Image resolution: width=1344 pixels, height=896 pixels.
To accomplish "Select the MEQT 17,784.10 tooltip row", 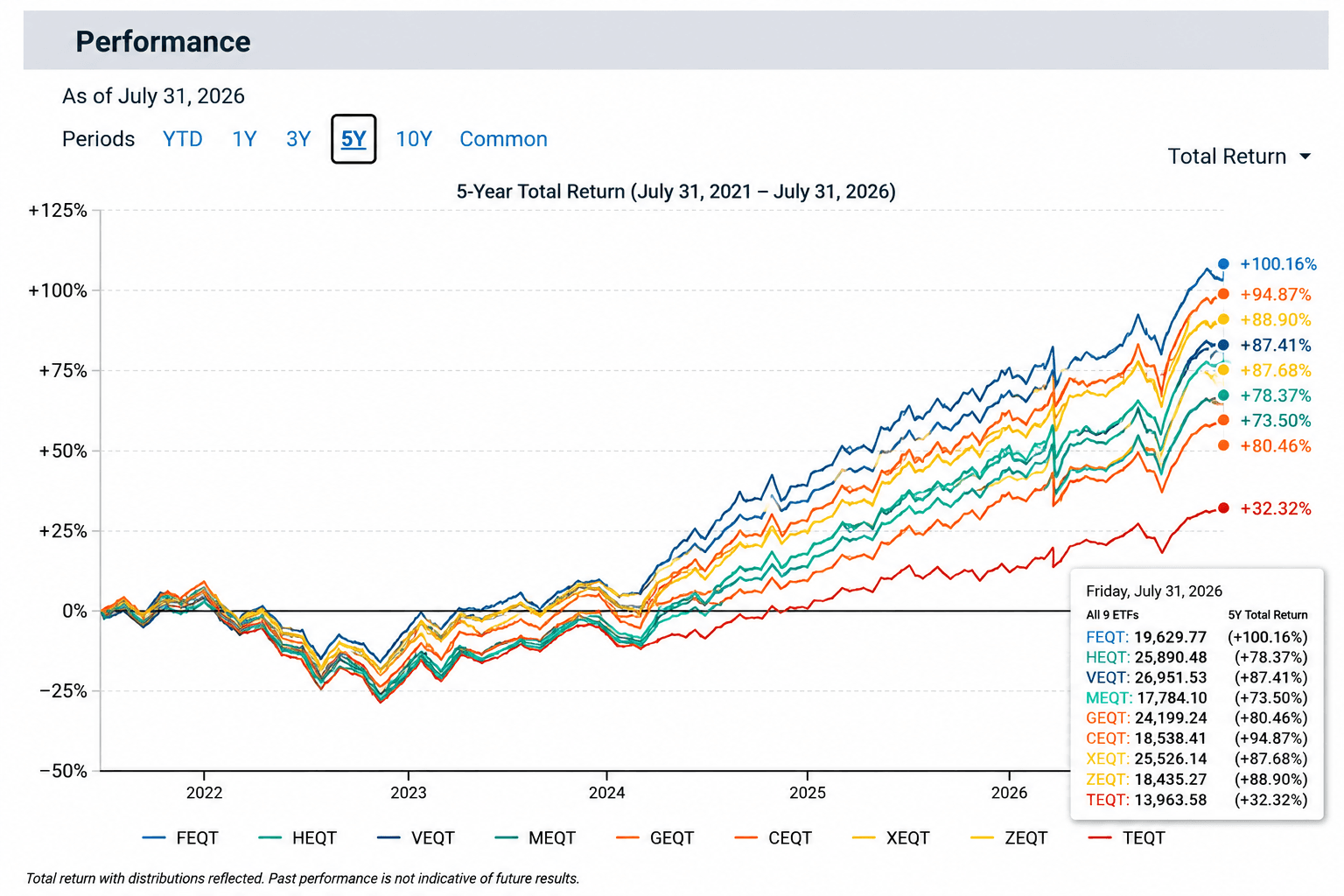I will [1197, 698].
